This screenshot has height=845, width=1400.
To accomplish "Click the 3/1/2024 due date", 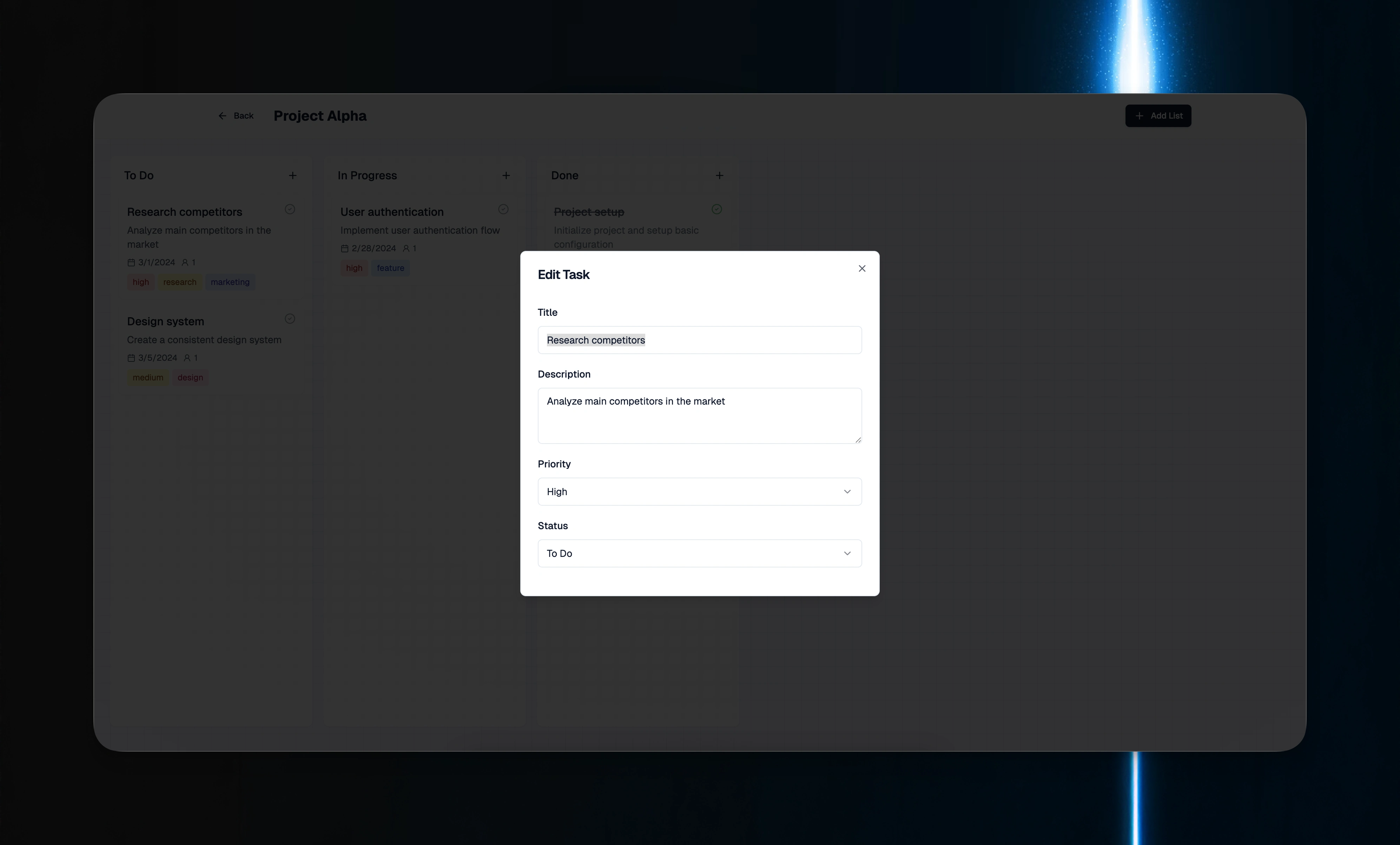I will 156,262.
